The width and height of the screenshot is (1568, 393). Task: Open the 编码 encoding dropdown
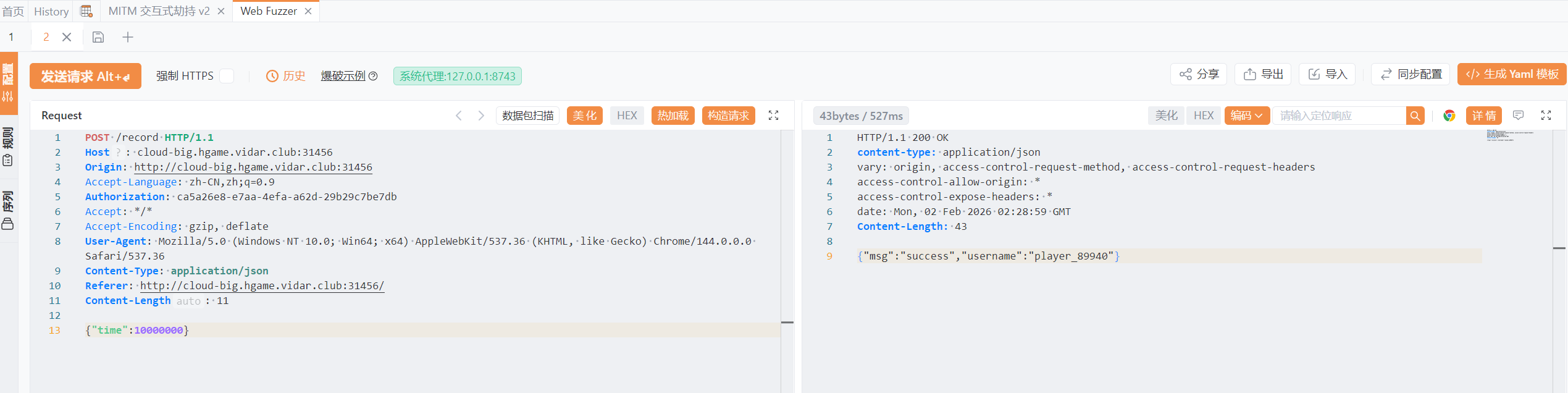[1246, 116]
